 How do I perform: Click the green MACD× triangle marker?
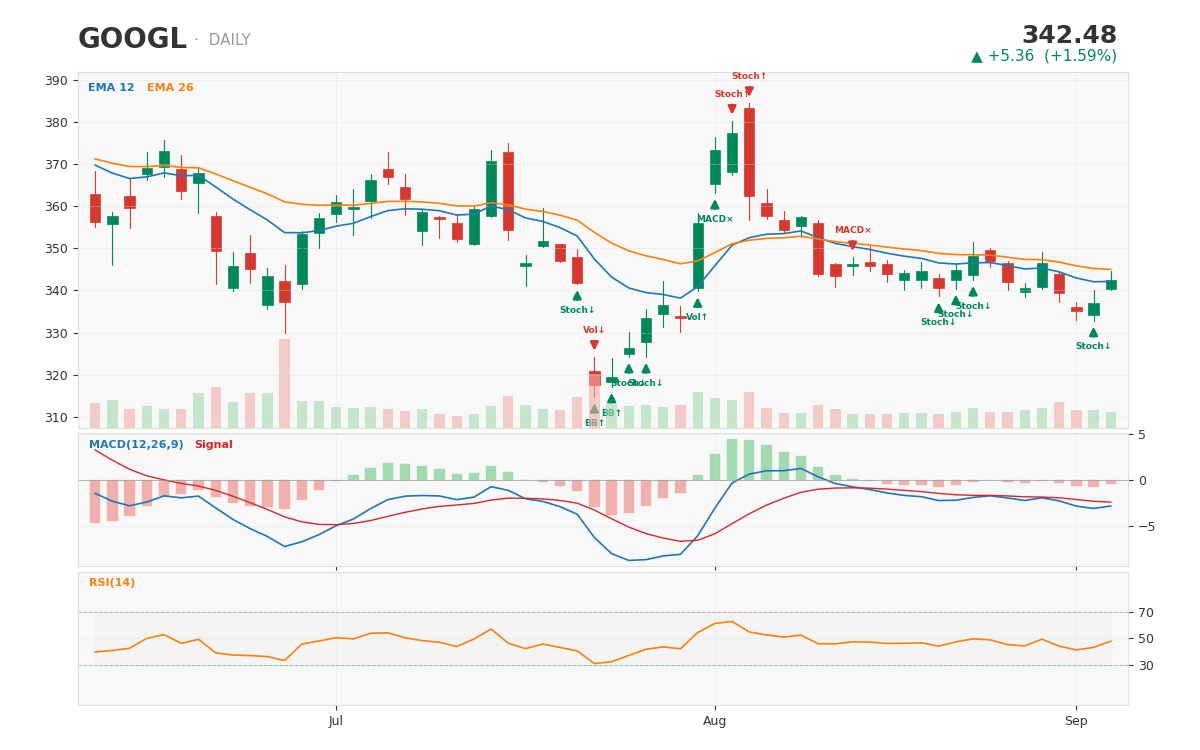click(715, 205)
